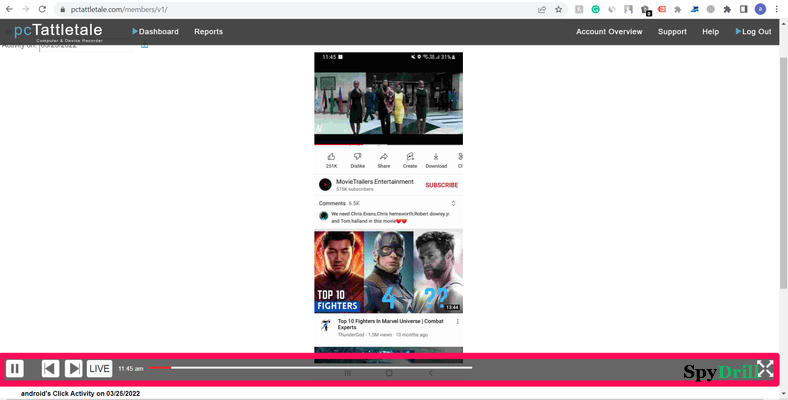Open Chrome three-dot menu
Viewport: 788px width, 400px height.
(777, 9)
